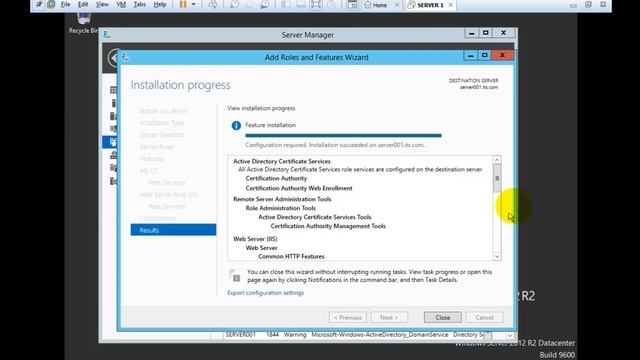Select the Web Server Role (IIS) step
Image resolution: width=640 pixels, height=360 pixels.
[x=169, y=195]
